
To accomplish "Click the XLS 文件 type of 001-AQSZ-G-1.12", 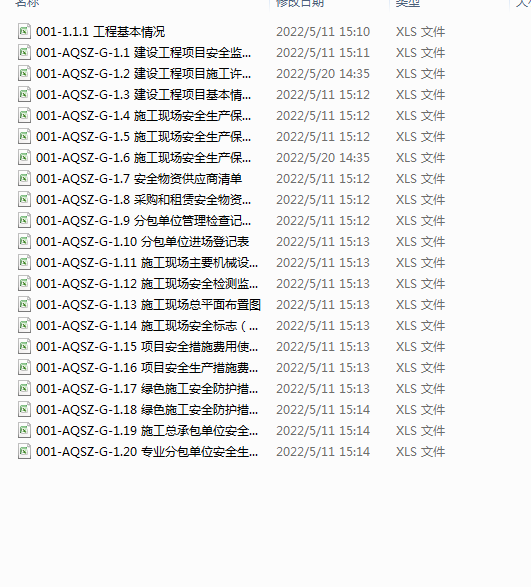I will pos(420,284).
